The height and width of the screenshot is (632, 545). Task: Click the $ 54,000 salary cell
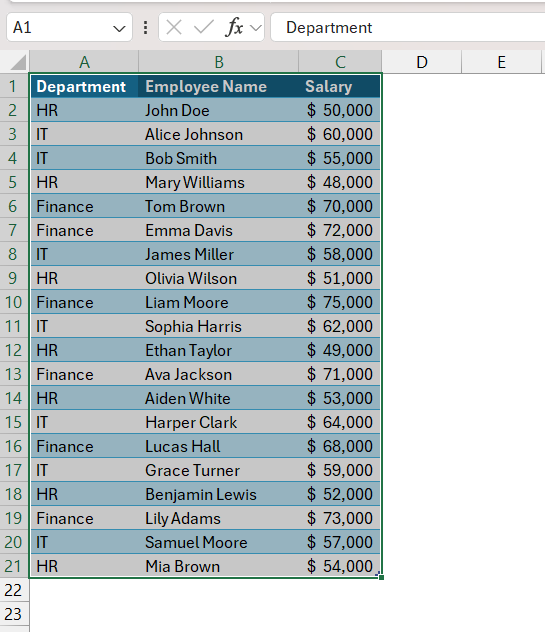[x=340, y=566]
